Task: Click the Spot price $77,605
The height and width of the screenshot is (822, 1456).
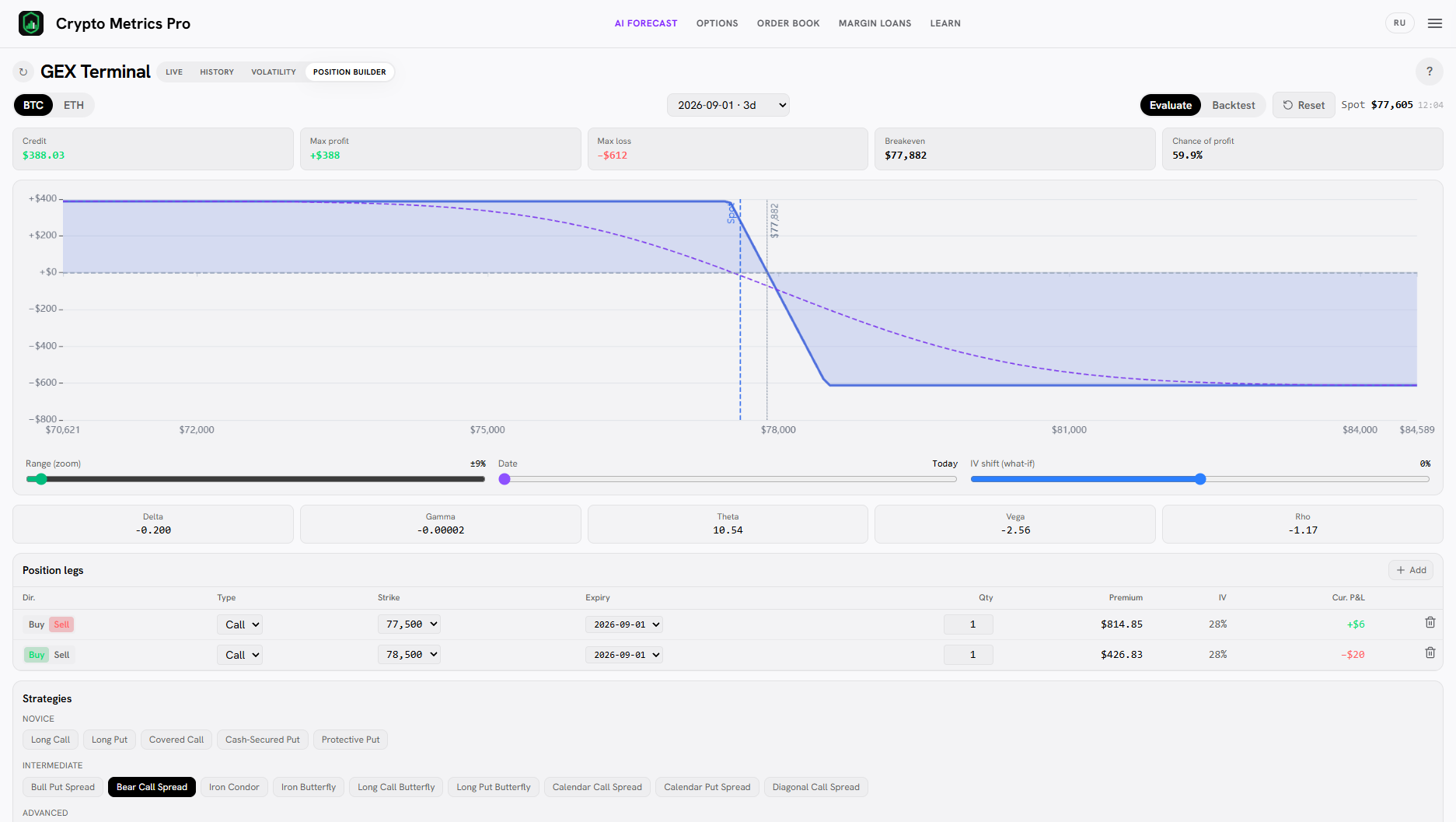Action: pyautogui.click(x=1391, y=105)
